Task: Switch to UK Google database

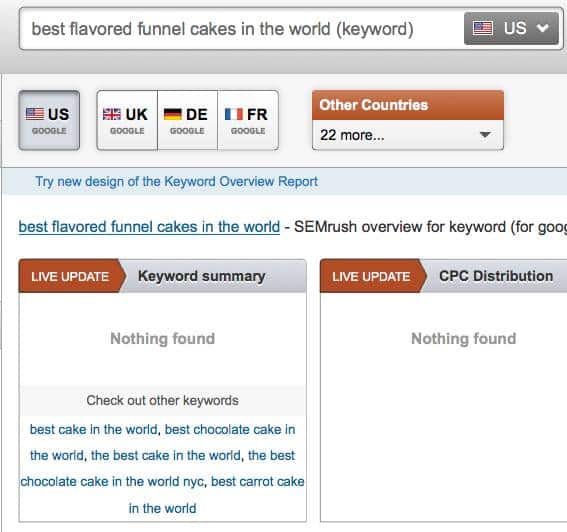Action: click(x=127, y=120)
